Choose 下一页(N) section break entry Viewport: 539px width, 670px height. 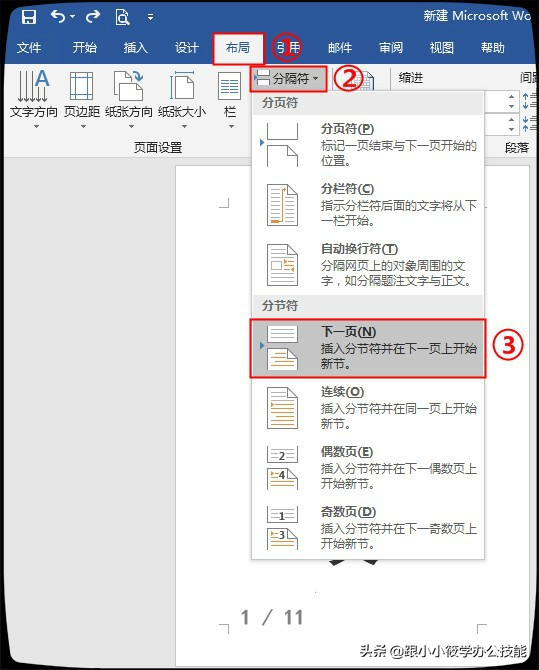point(368,348)
